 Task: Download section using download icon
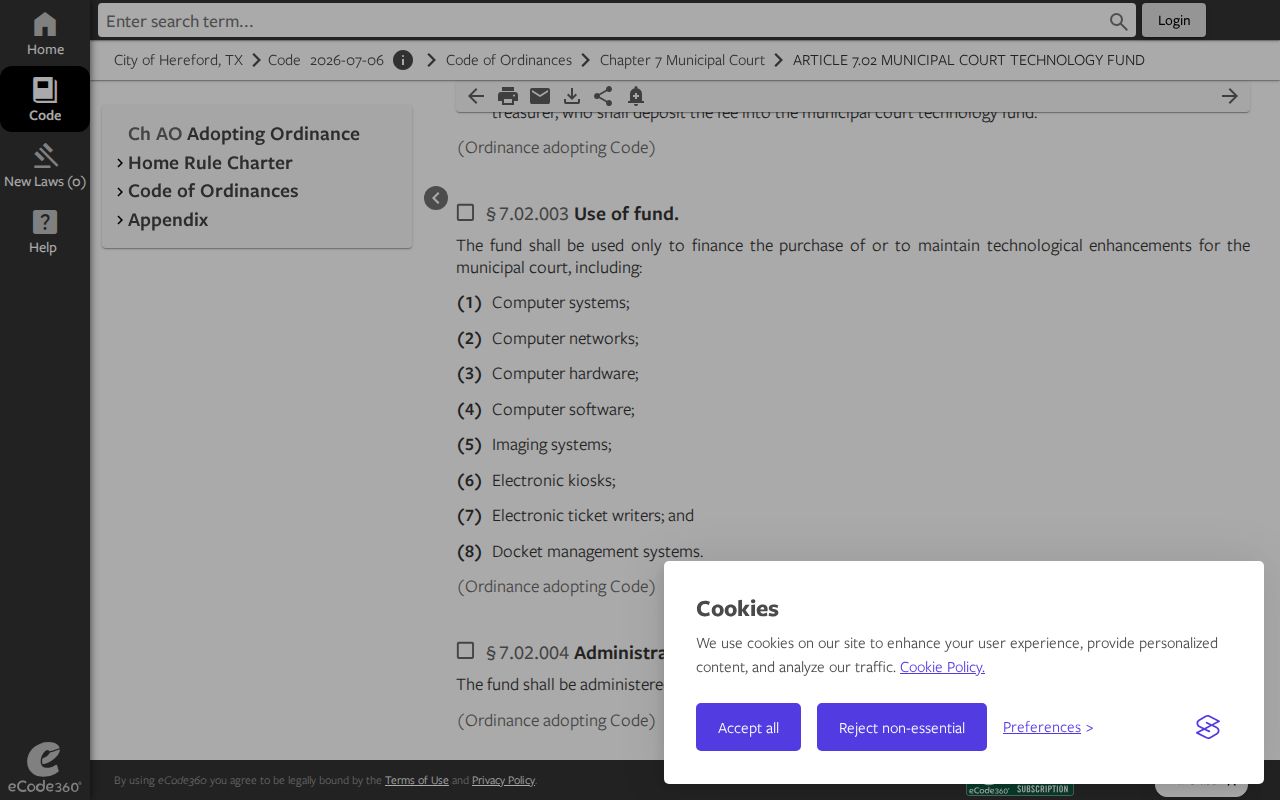572,96
